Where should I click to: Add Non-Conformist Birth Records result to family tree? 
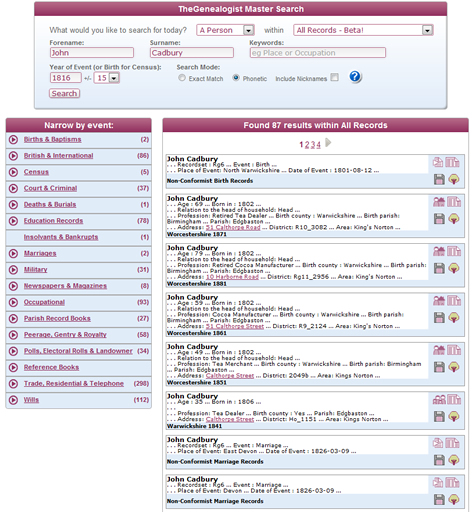pyautogui.click(x=453, y=179)
